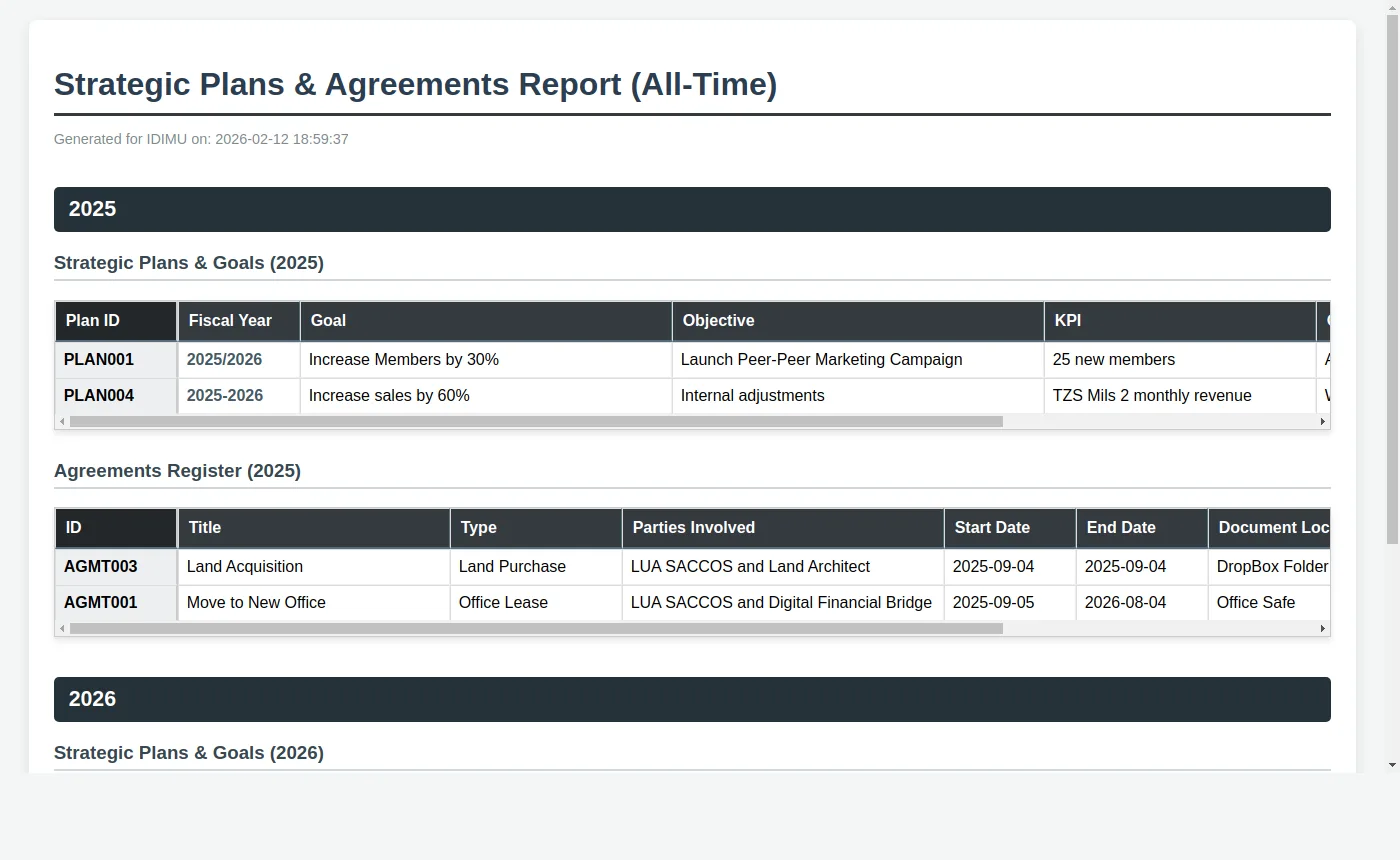Click end date 2026-08-04
Screen dimensions: 1400x860
pyautogui.click(x=1142, y=603)
